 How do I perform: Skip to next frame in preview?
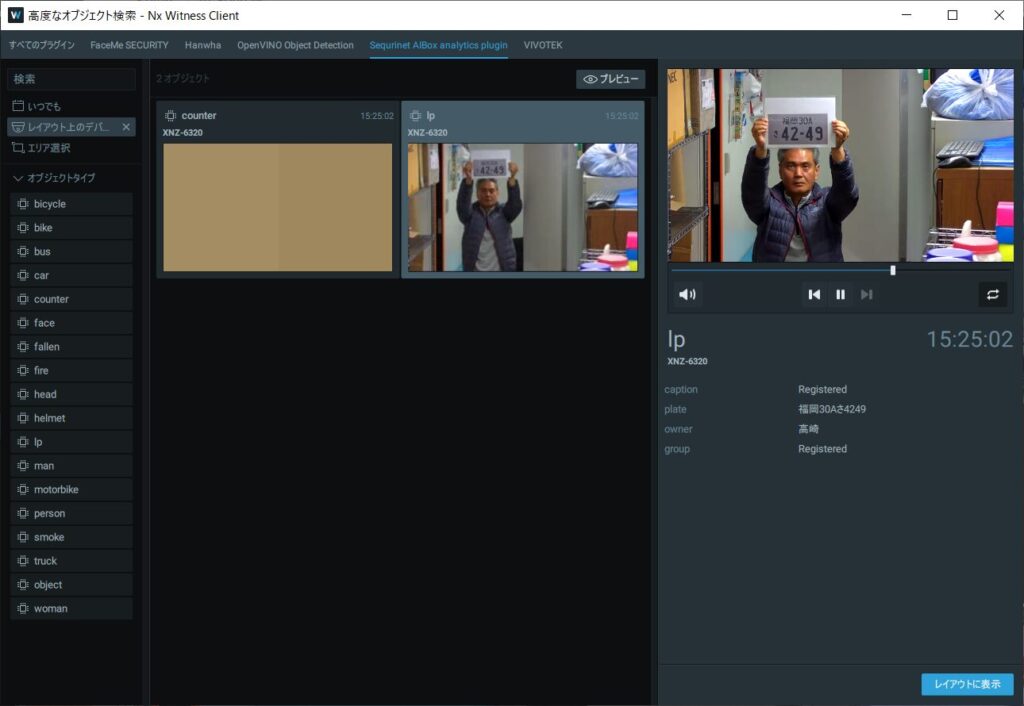(866, 294)
